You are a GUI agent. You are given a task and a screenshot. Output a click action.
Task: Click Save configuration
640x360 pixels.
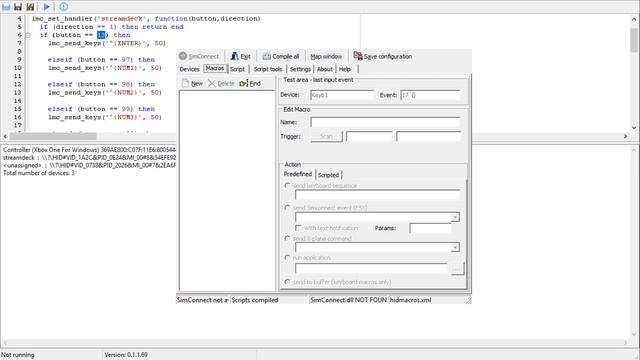383,56
